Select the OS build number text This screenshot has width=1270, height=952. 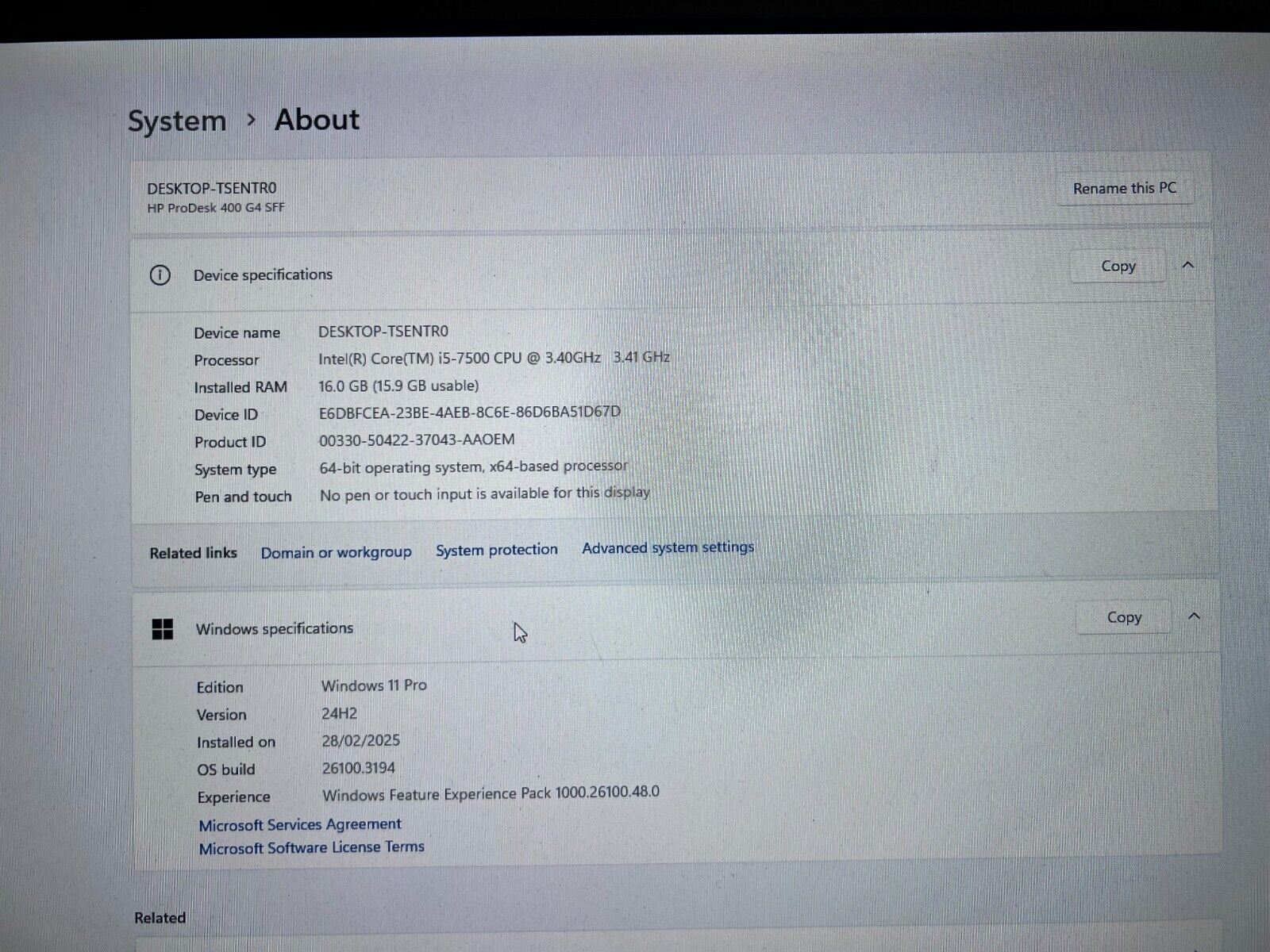(x=358, y=768)
